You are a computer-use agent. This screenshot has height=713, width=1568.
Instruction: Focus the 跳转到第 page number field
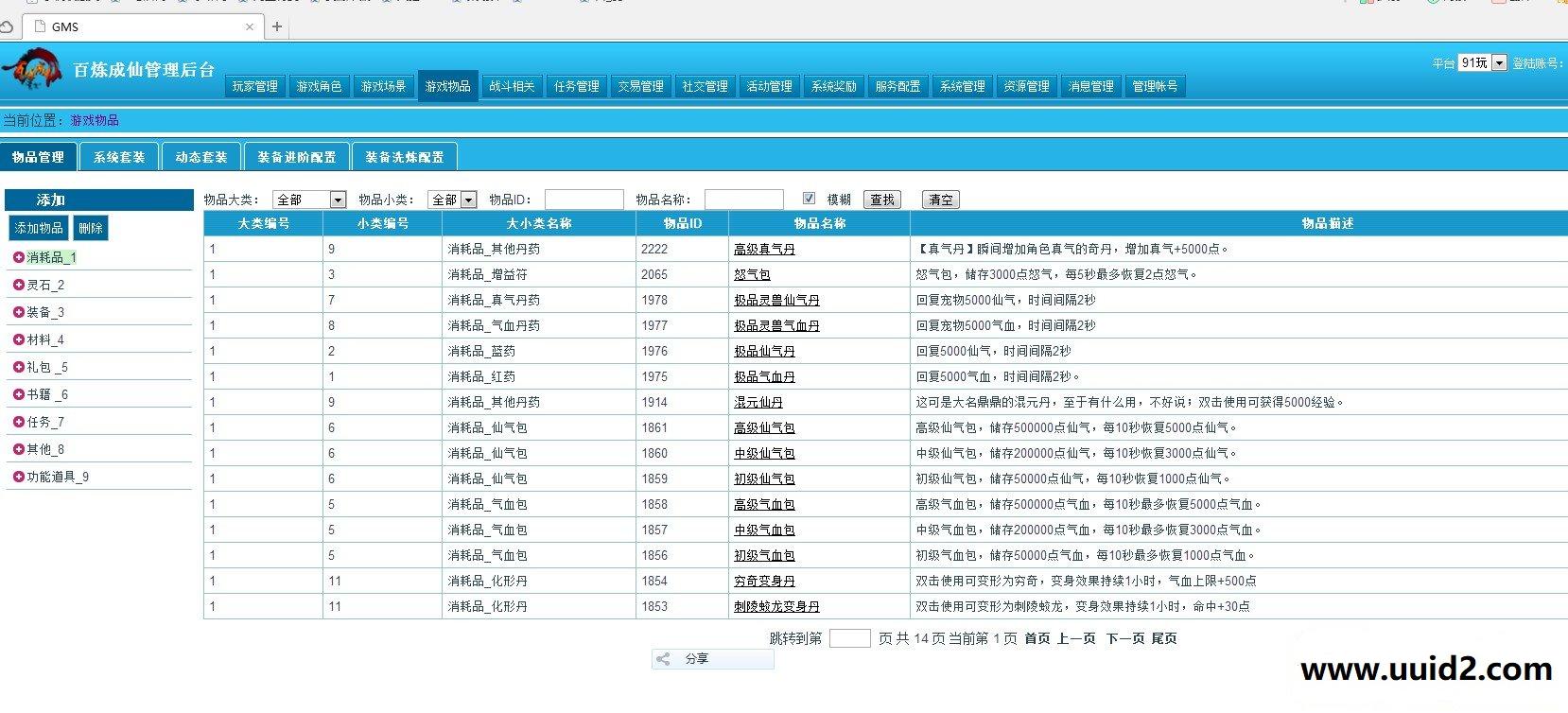[x=850, y=638]
